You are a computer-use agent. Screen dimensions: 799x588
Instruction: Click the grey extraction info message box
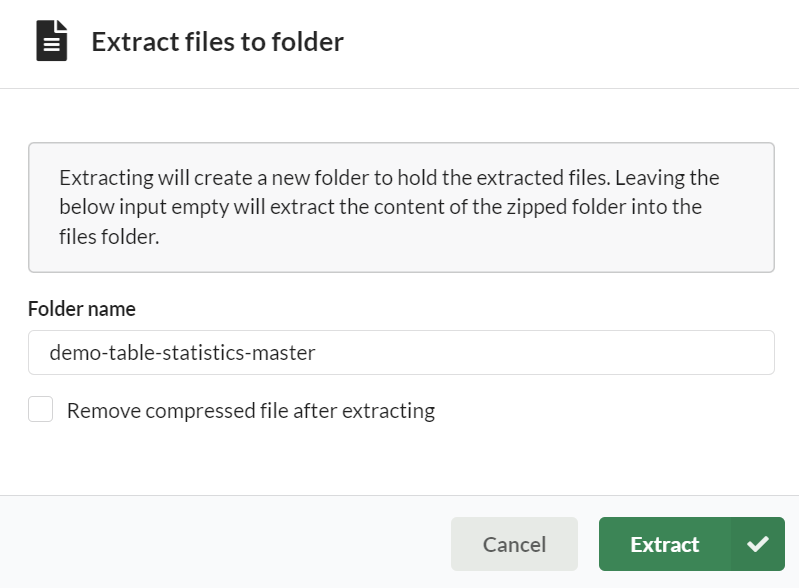(x=401, y=207)
